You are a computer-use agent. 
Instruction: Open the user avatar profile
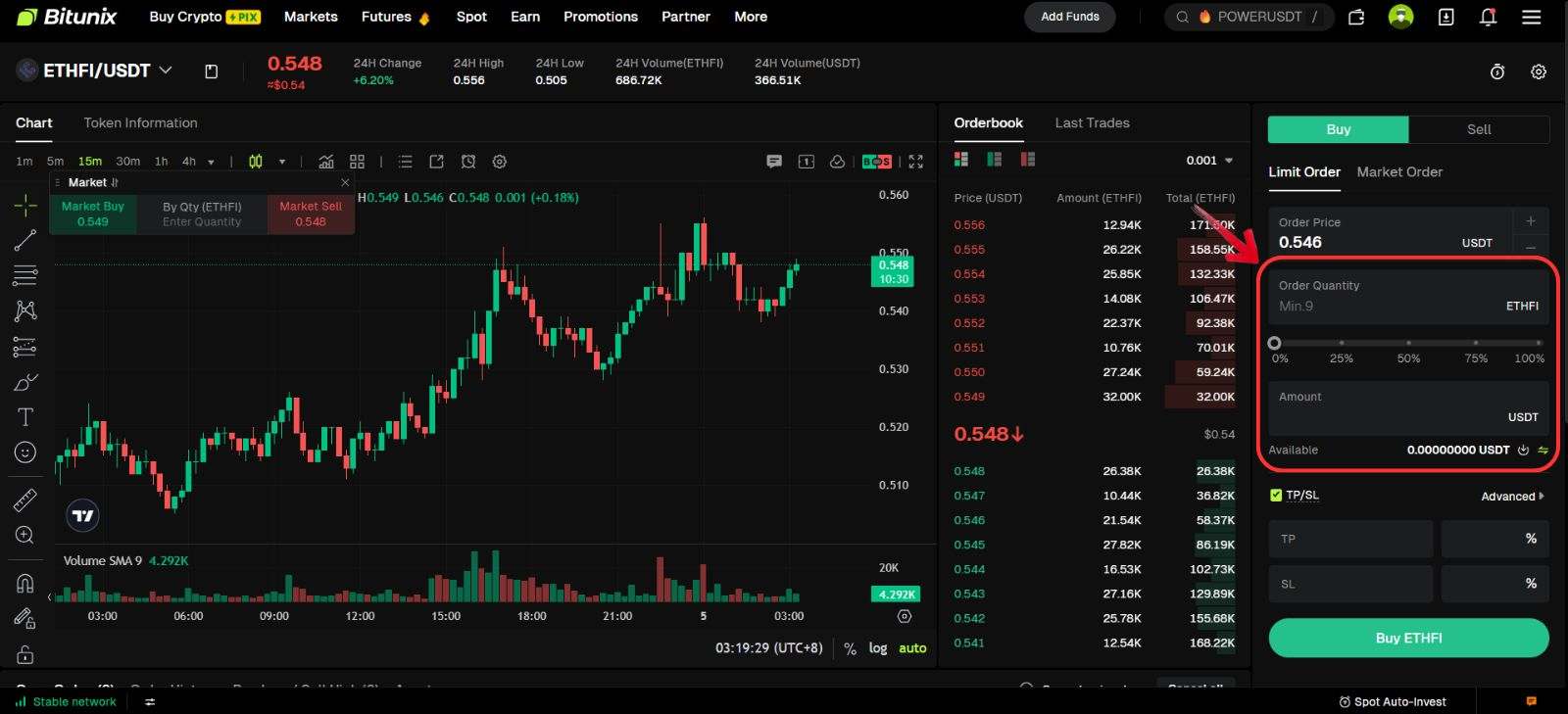pos(1401,17)
